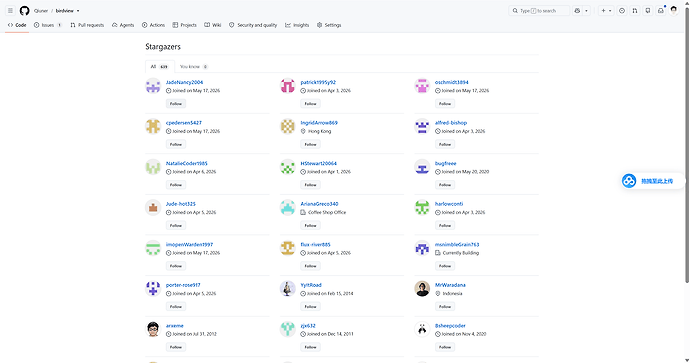Viewport: 690px width, 363px height.
Task: Open the repositories icon in header
Action: point(648,11)
